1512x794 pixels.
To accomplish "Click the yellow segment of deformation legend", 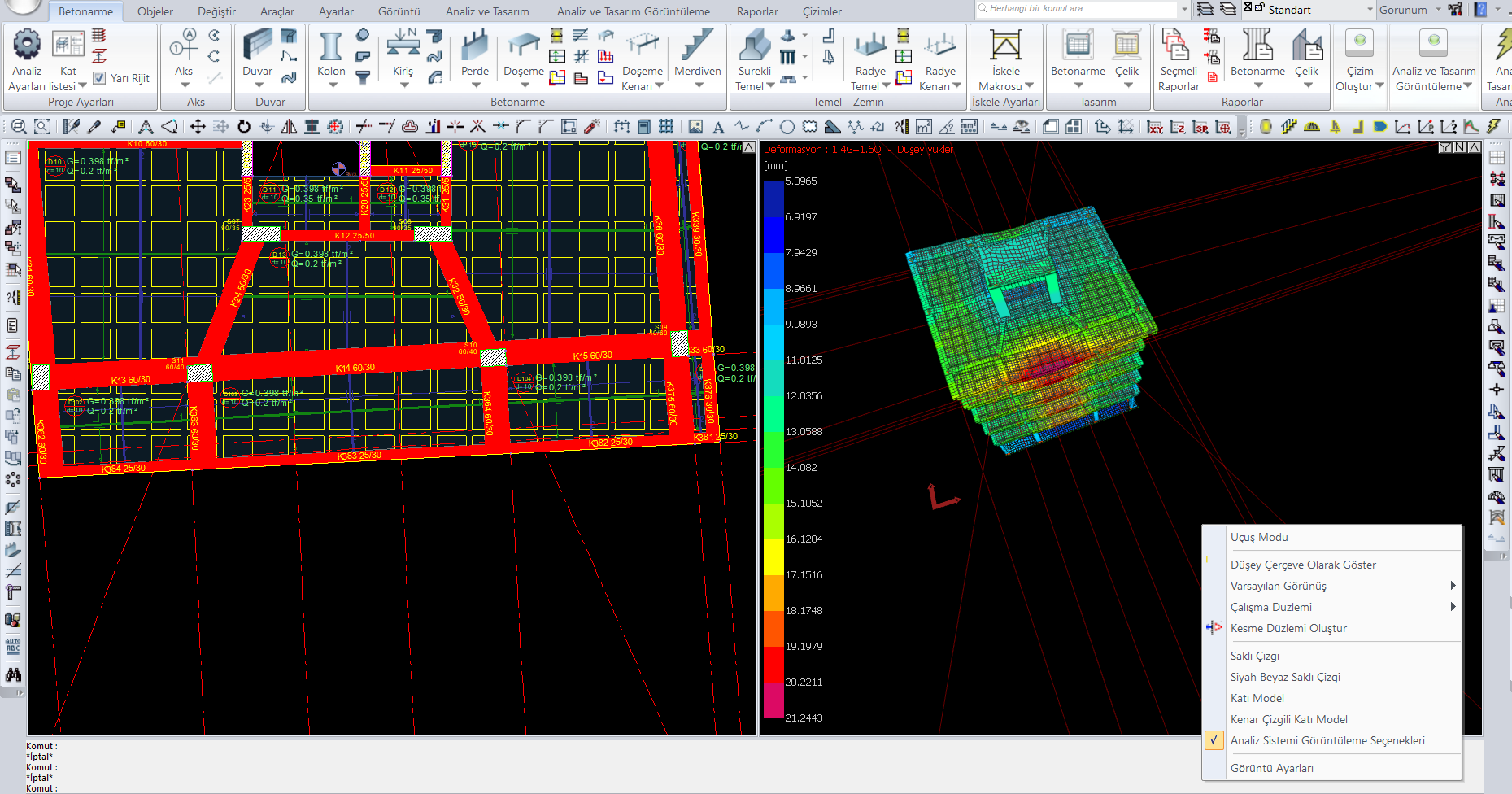I will [773, 557].
